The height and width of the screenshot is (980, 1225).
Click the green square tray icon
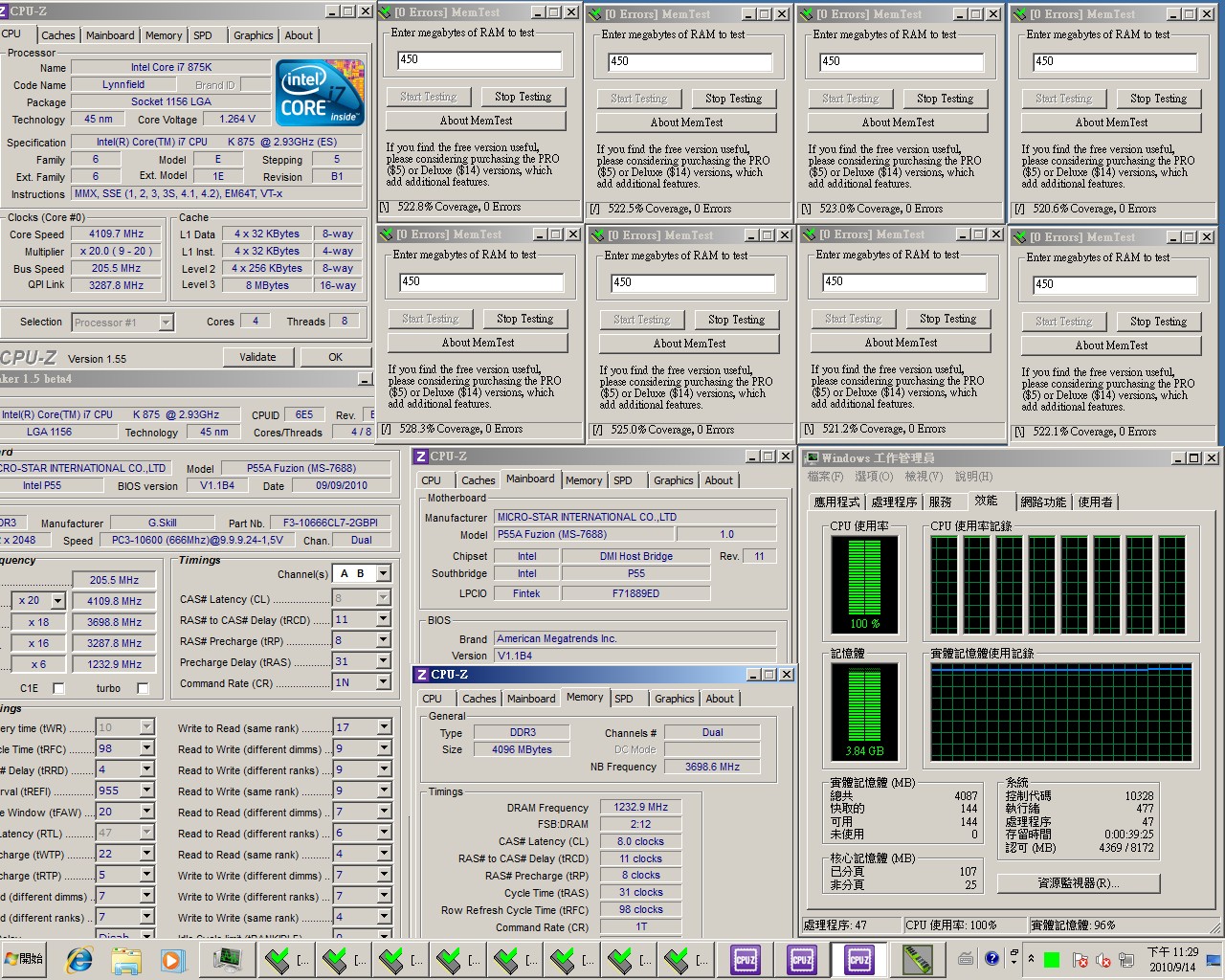[x=1052, y=959]
